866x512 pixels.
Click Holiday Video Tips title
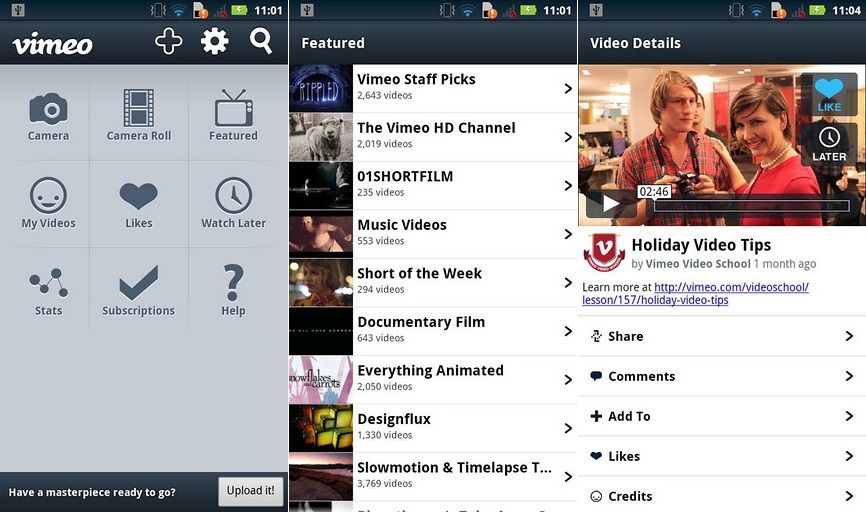[701, 245]
